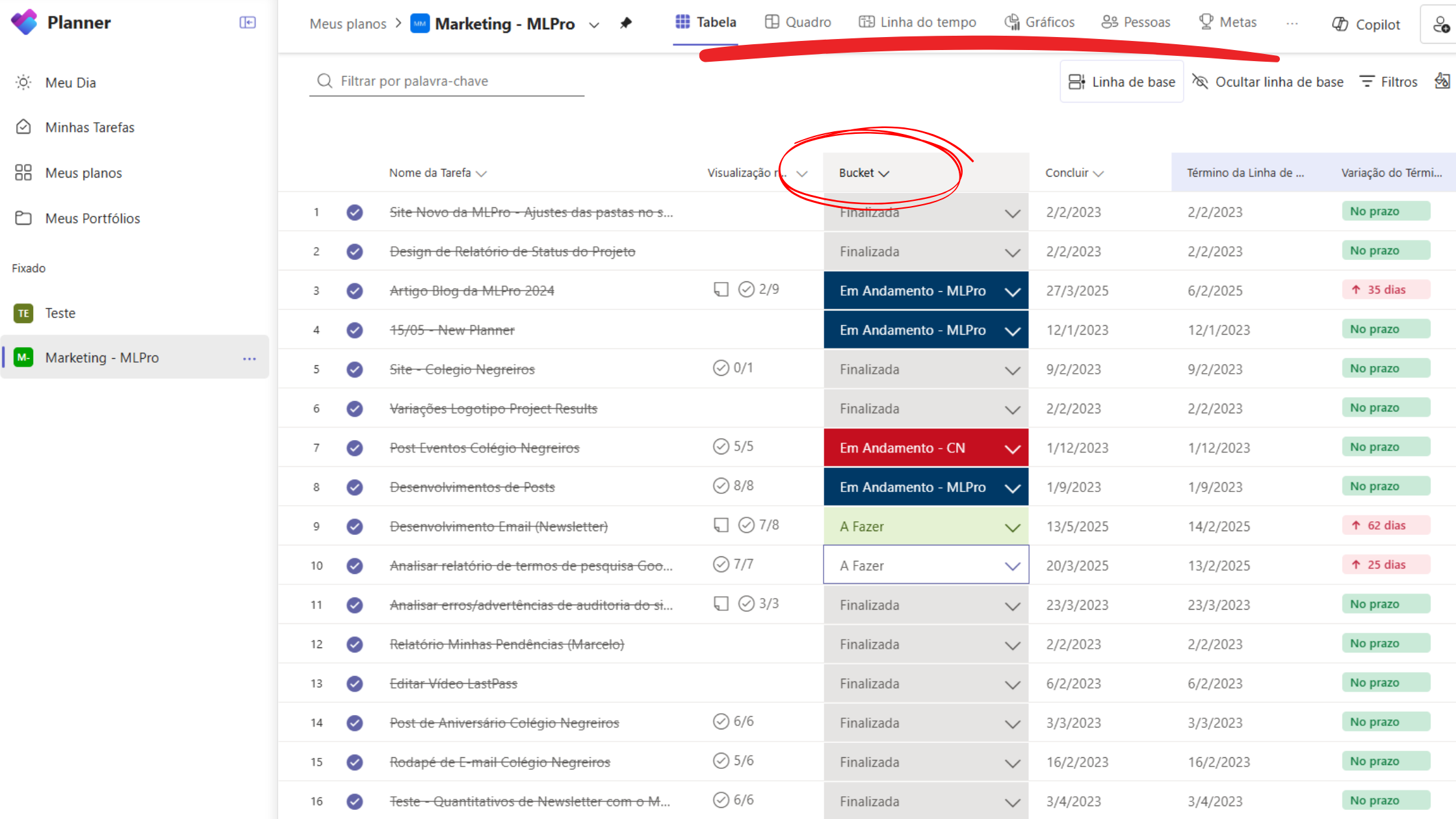Open checklist 7/7 on Analisar relatório row
Screen dimensions: 1456x819
(733, 564)
